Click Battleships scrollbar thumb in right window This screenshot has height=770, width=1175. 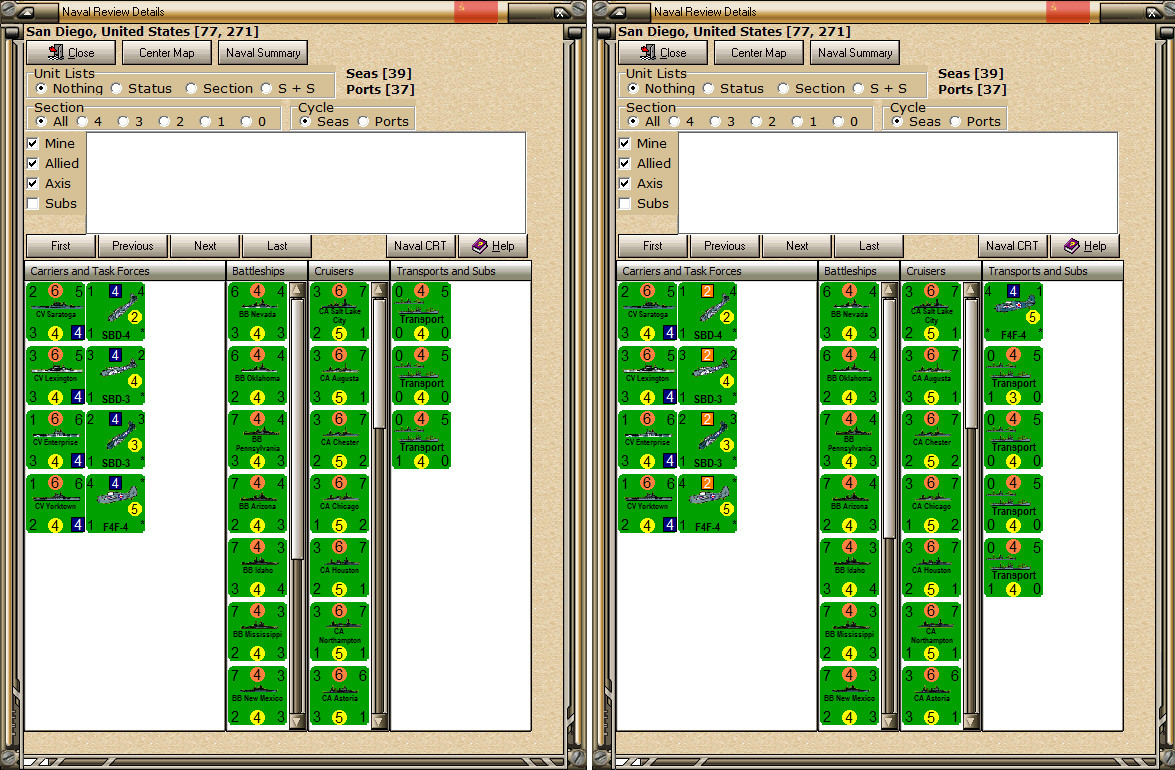coord(889,418)
